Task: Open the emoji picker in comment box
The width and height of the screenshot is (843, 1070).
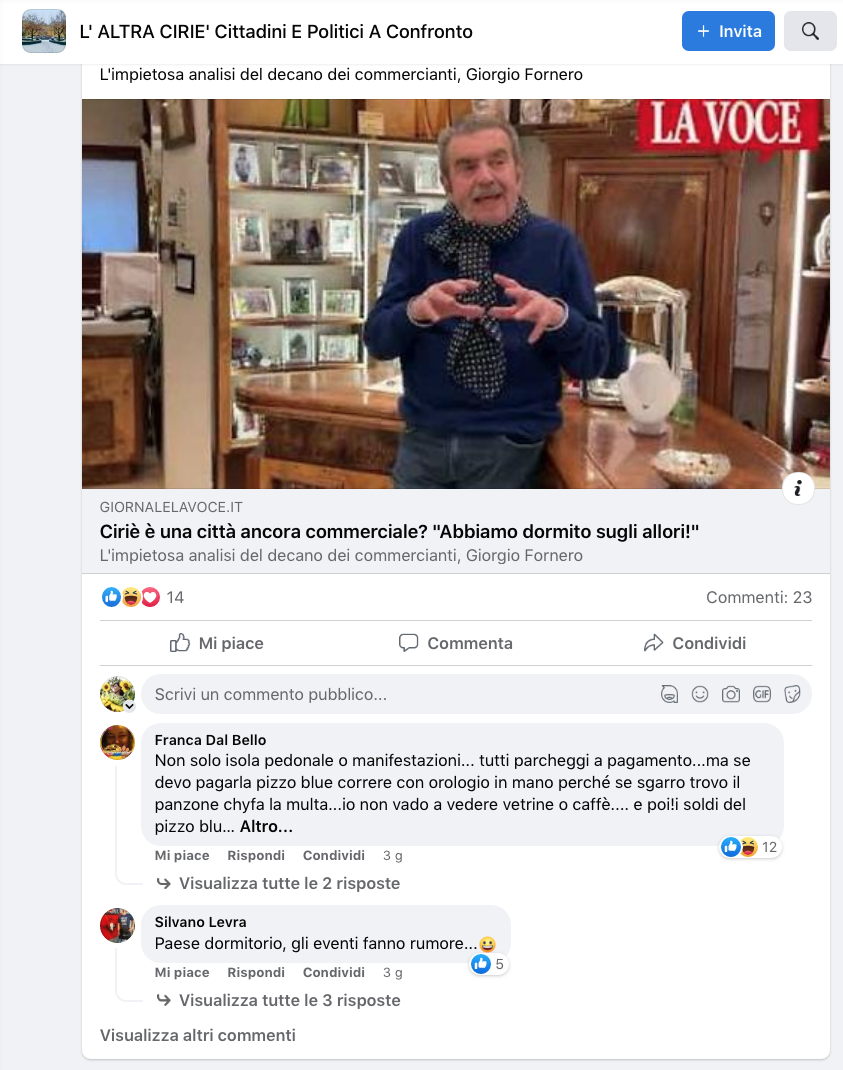Action: point(700,695)
